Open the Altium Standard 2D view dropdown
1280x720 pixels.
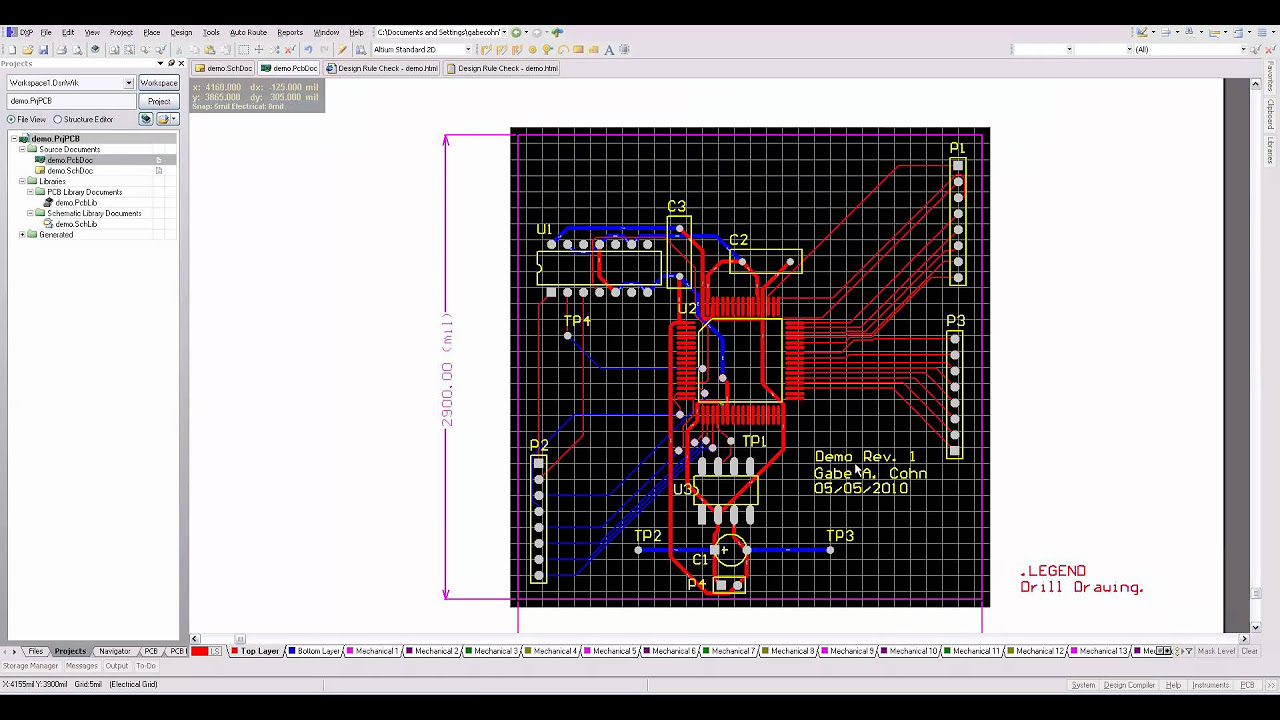click(468, 49)
